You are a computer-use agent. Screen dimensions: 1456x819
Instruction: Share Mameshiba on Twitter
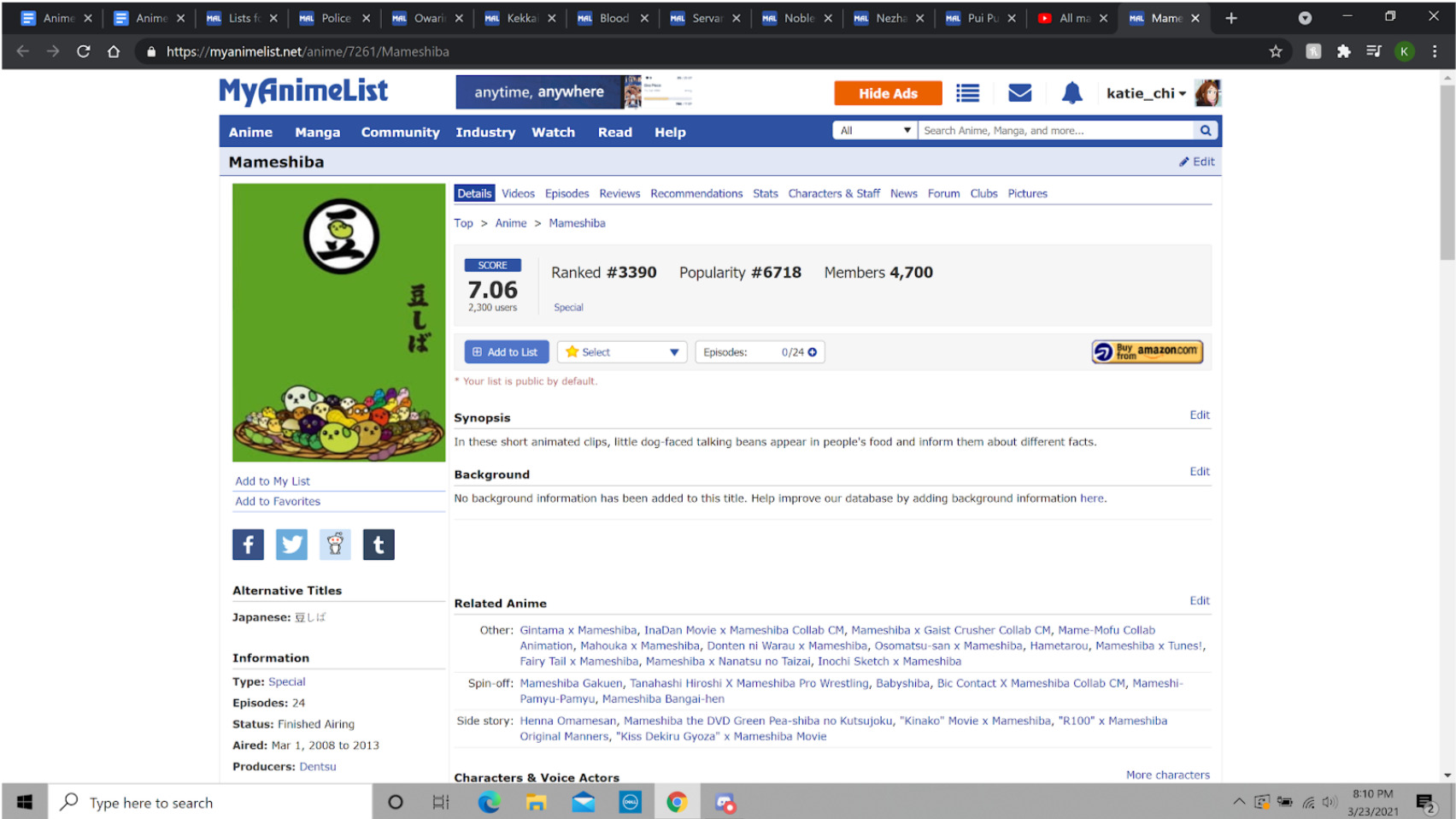pyautogui.click(x=291, y=545)
